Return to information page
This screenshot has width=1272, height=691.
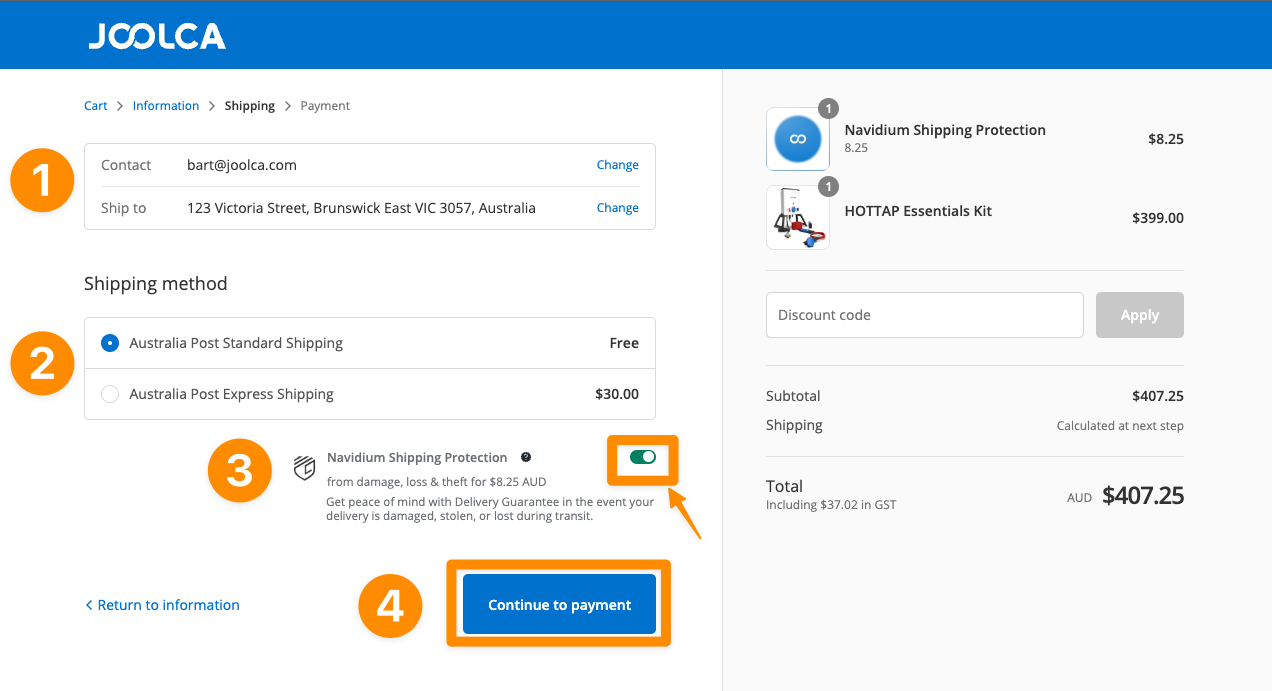(x=162, y=605)
